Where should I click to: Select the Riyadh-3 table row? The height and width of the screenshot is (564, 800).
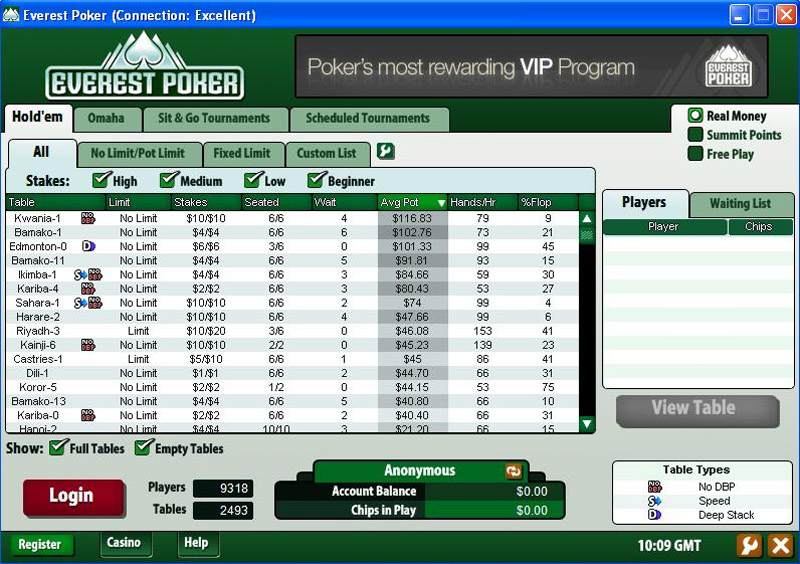pyautogui.click(x=292, y=331)
